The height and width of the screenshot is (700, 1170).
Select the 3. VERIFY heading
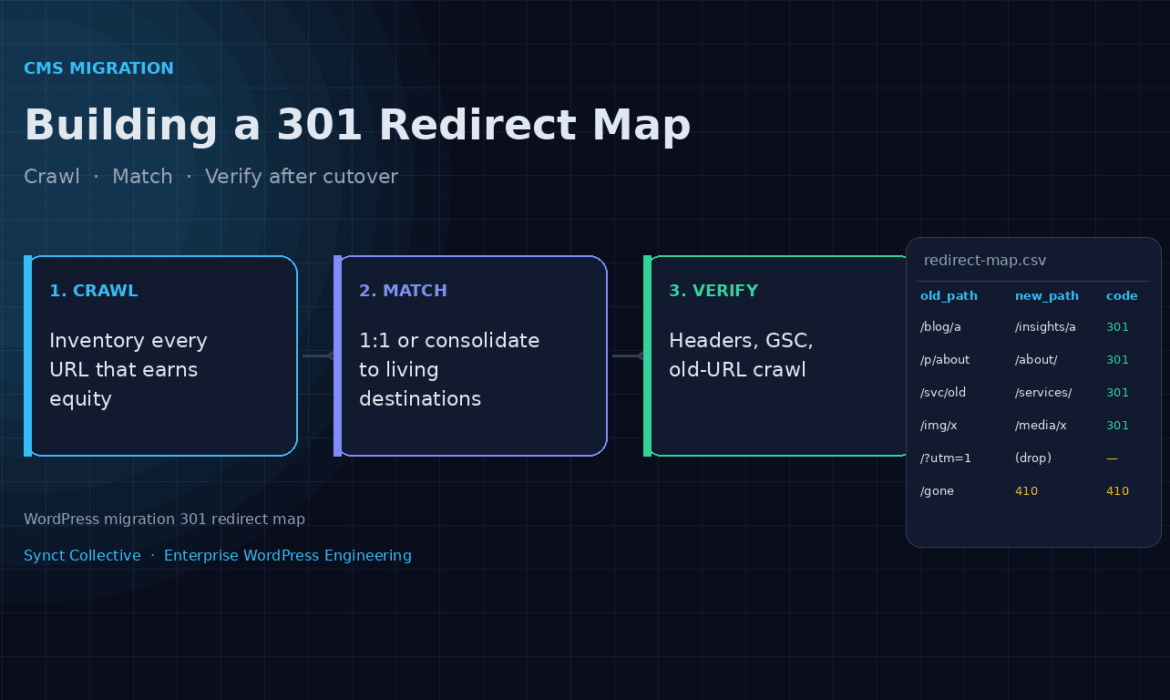click(713, 290)
